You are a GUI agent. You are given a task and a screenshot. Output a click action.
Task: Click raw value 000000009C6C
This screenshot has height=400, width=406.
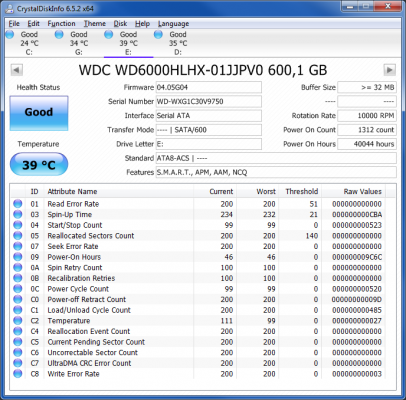pyautogui.click(x=357, y=257)
